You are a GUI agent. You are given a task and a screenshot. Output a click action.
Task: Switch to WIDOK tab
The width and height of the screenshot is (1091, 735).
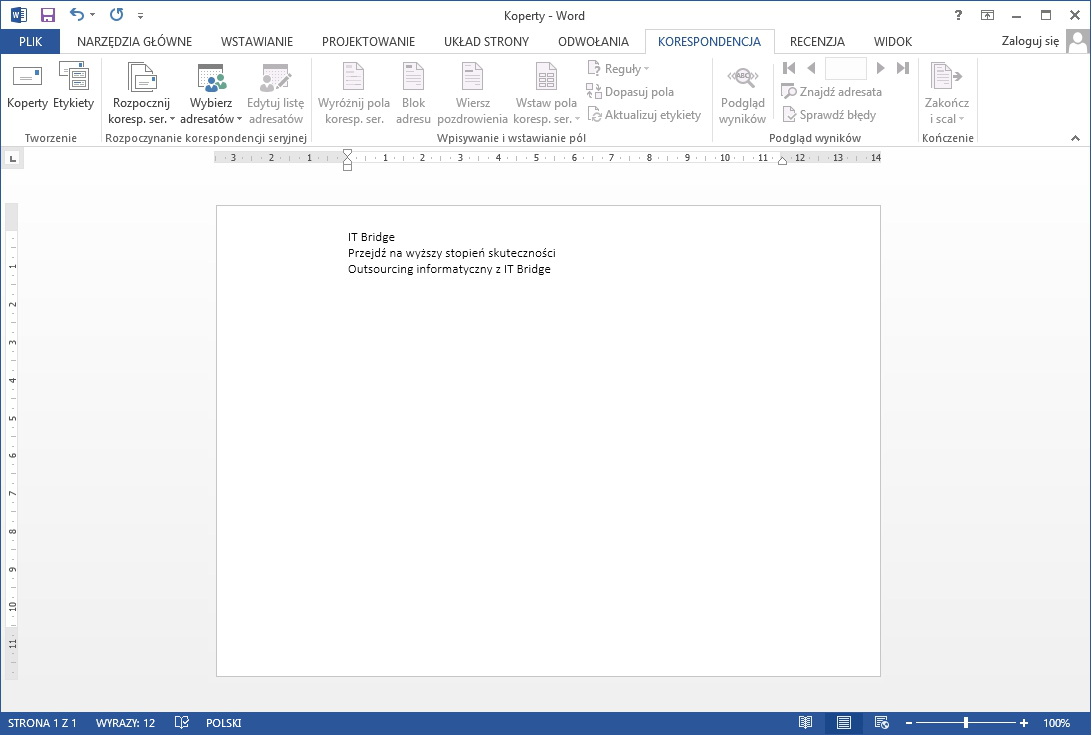893,42
